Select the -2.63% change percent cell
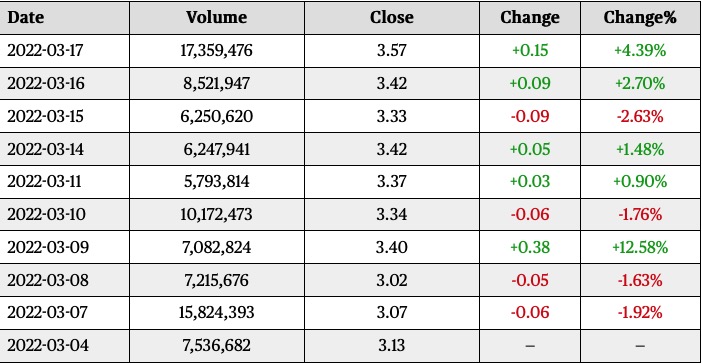This screenshot has height=364, width=702. (640, 116)
